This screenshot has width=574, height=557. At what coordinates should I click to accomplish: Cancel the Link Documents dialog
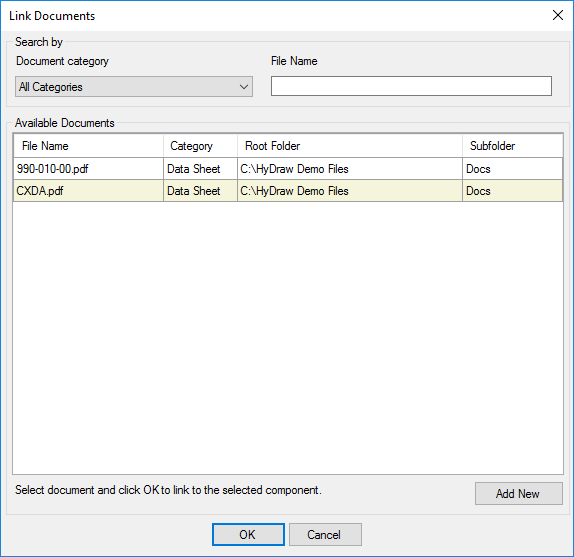click(325, 534)
